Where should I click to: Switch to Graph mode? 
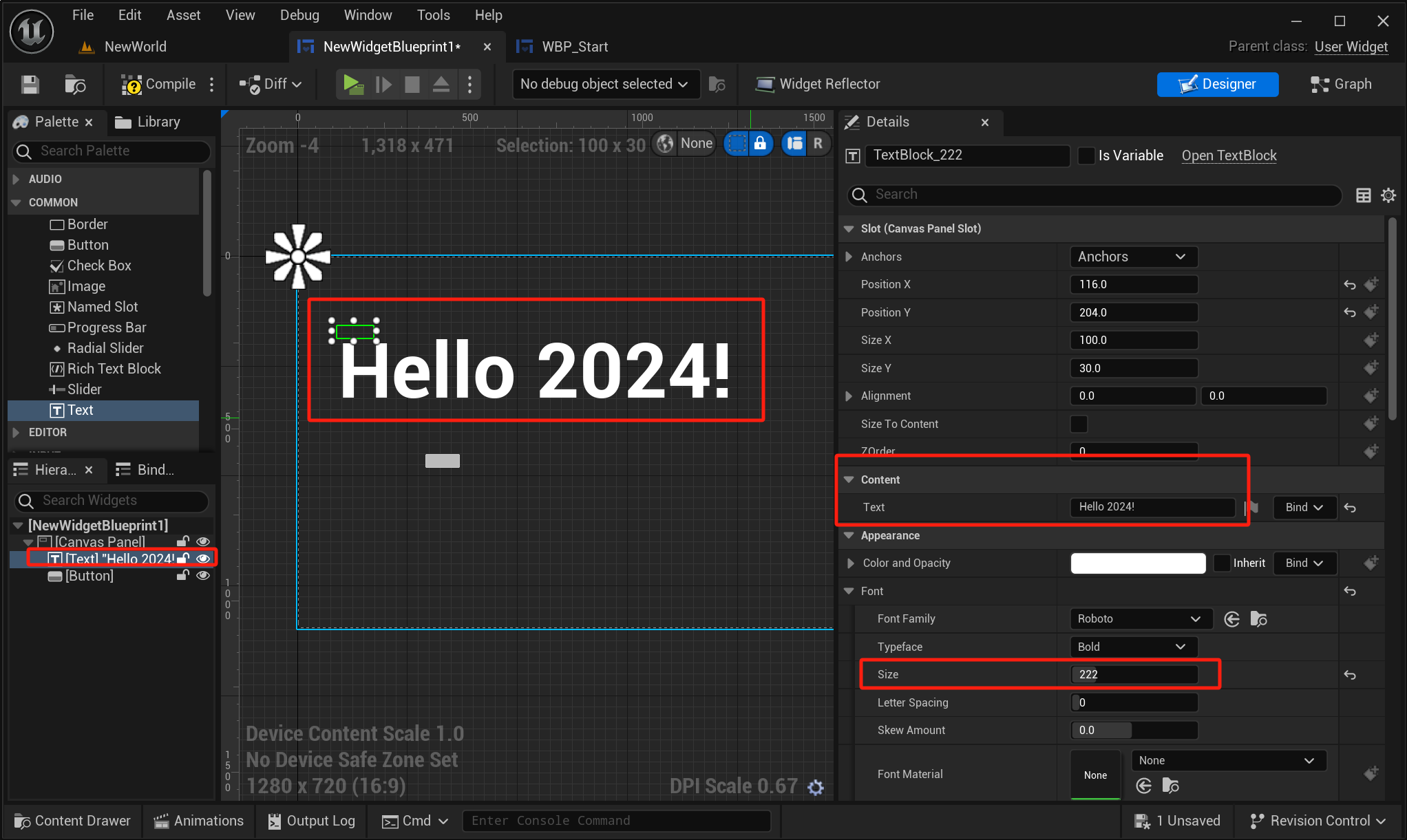tap(1341, 84)
